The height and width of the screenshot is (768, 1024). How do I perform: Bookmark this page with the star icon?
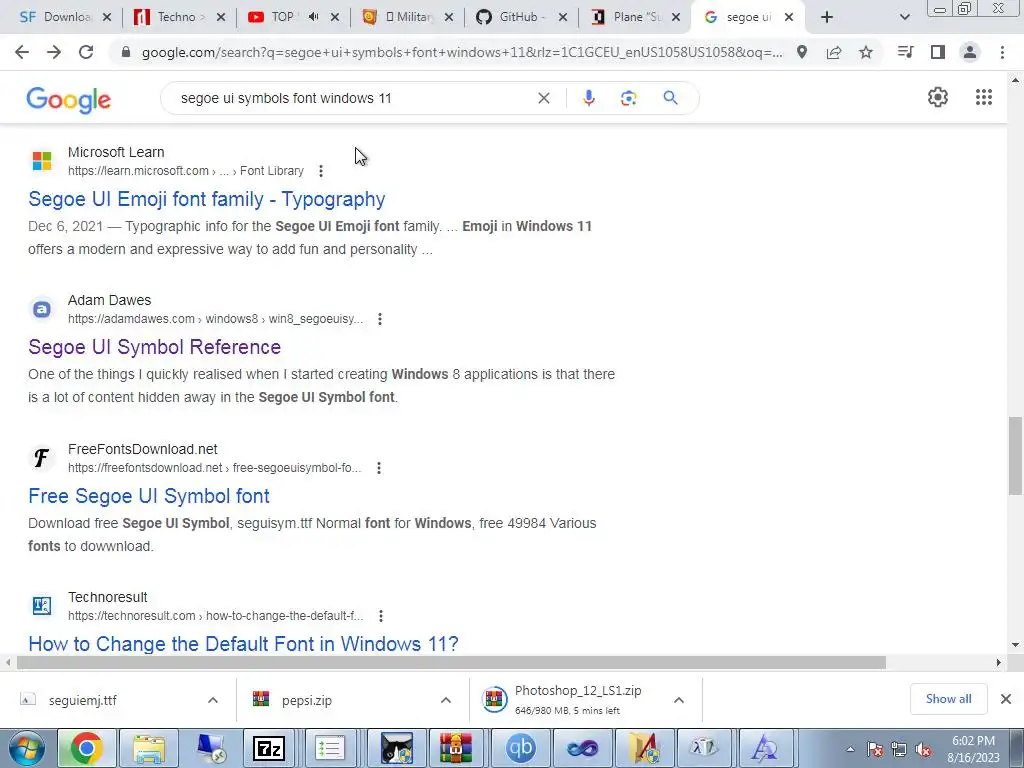click(x=866, y=52)
